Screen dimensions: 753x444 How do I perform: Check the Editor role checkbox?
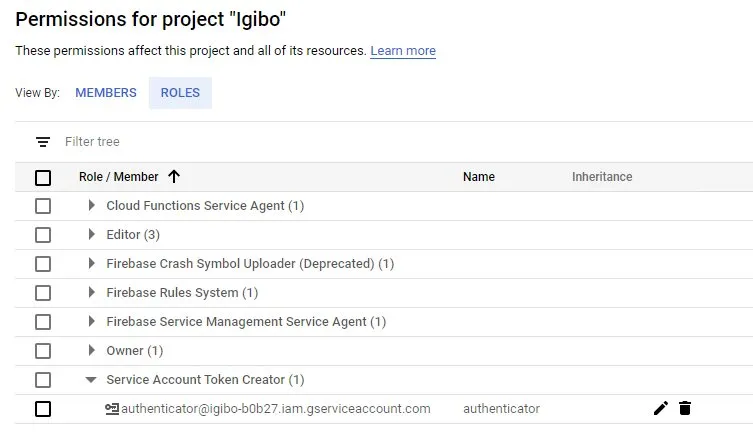point(43,235)
